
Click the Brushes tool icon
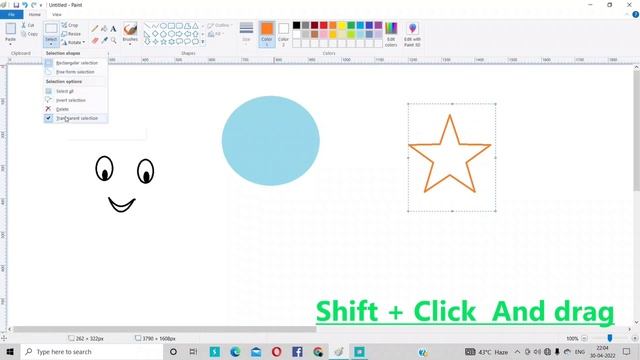[x=130, y=29]
